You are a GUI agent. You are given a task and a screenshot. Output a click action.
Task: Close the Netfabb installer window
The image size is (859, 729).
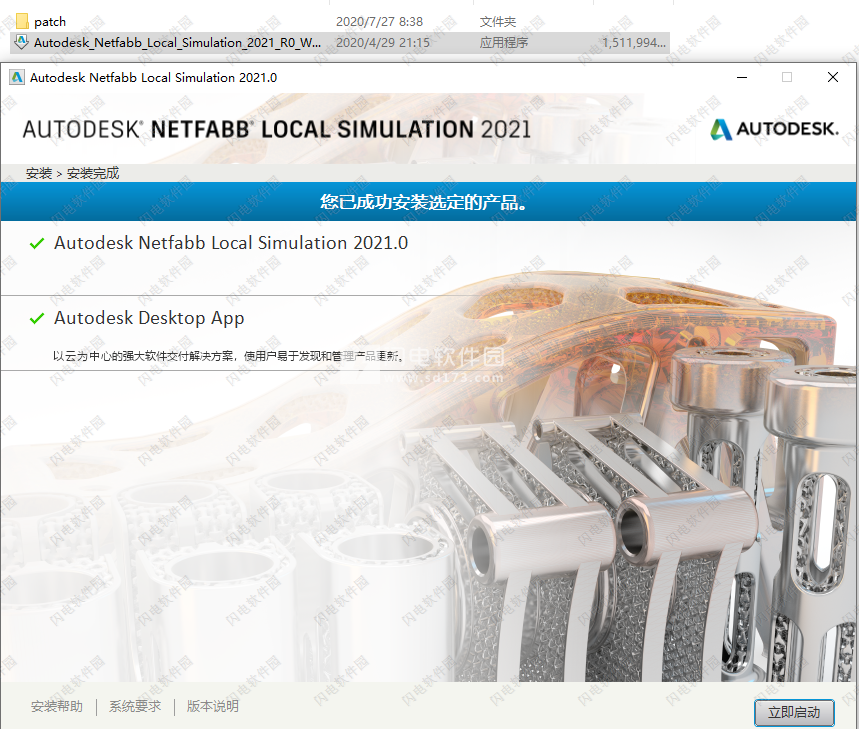[x=833, y=77]
